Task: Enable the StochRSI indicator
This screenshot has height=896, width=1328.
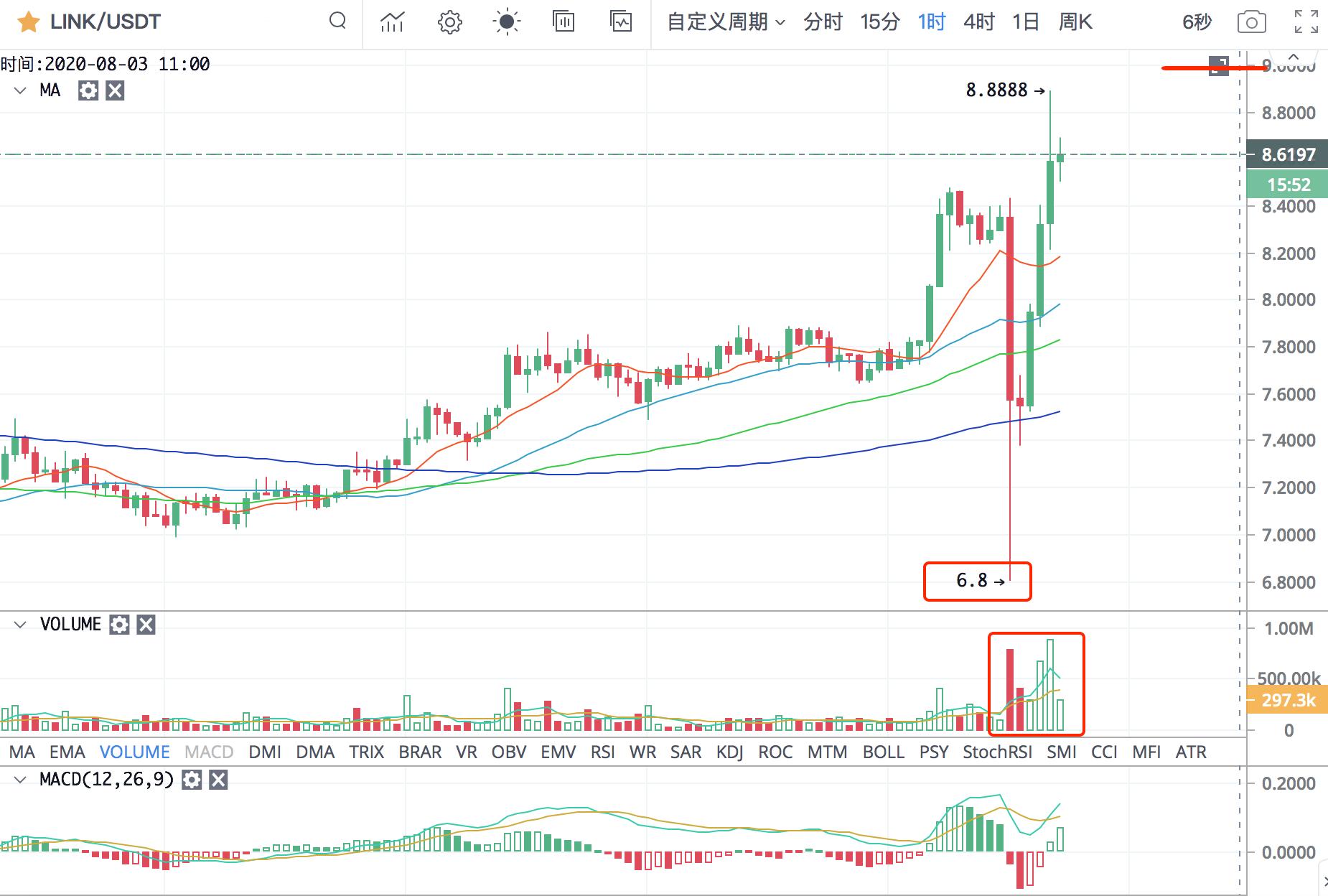Action: (x=998, y=752)
